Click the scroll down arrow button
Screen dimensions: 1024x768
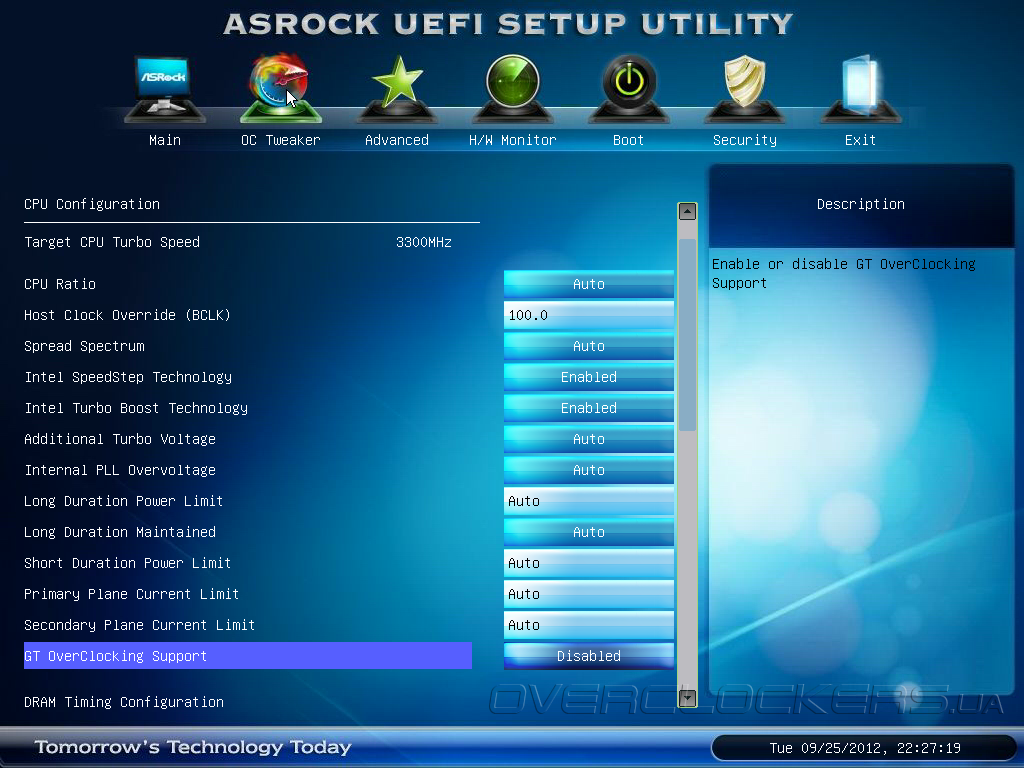(x=687, y=698)
